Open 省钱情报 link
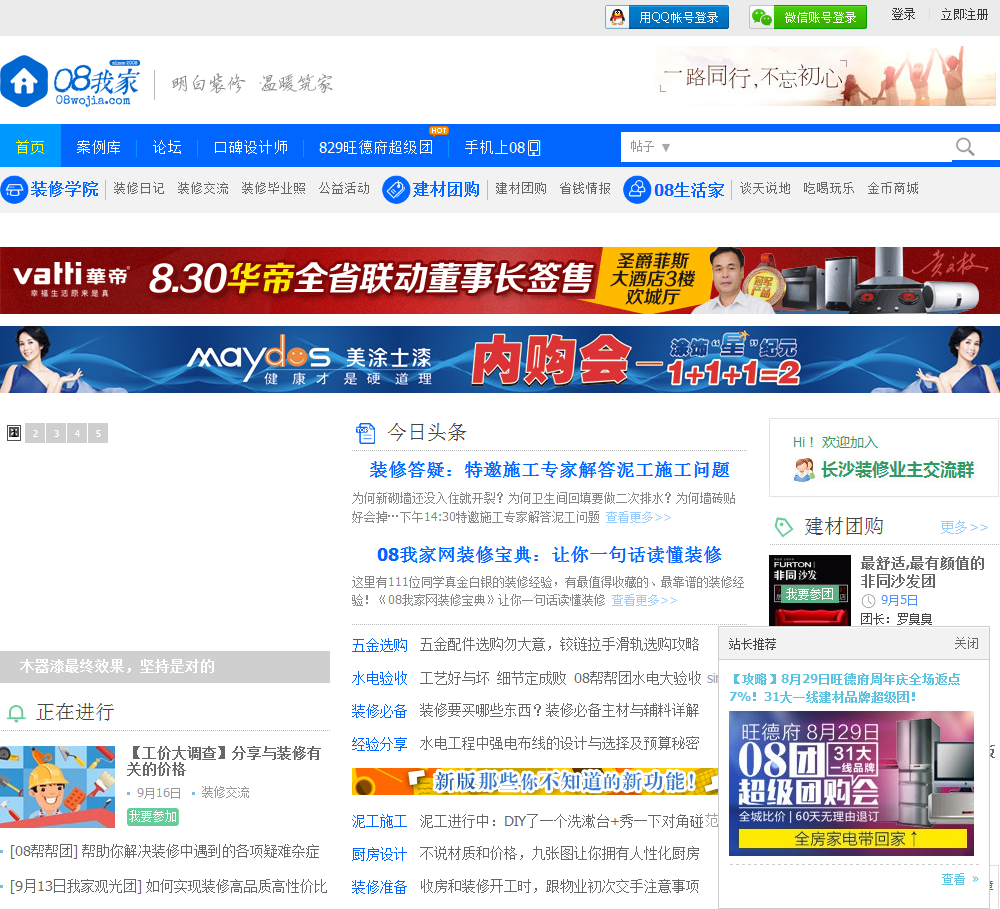 tap(585, 188)
